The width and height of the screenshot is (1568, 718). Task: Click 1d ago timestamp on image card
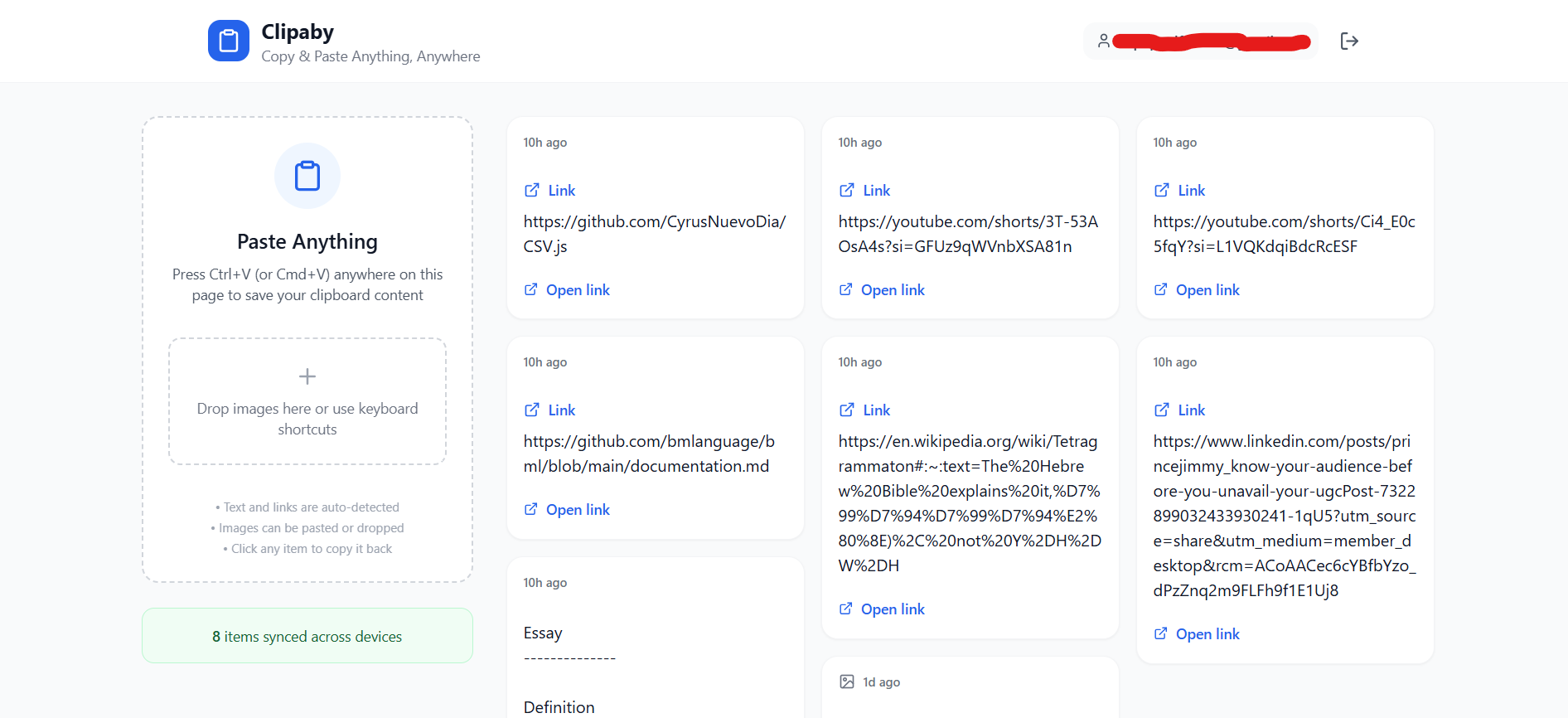click(x=881, y=682)
